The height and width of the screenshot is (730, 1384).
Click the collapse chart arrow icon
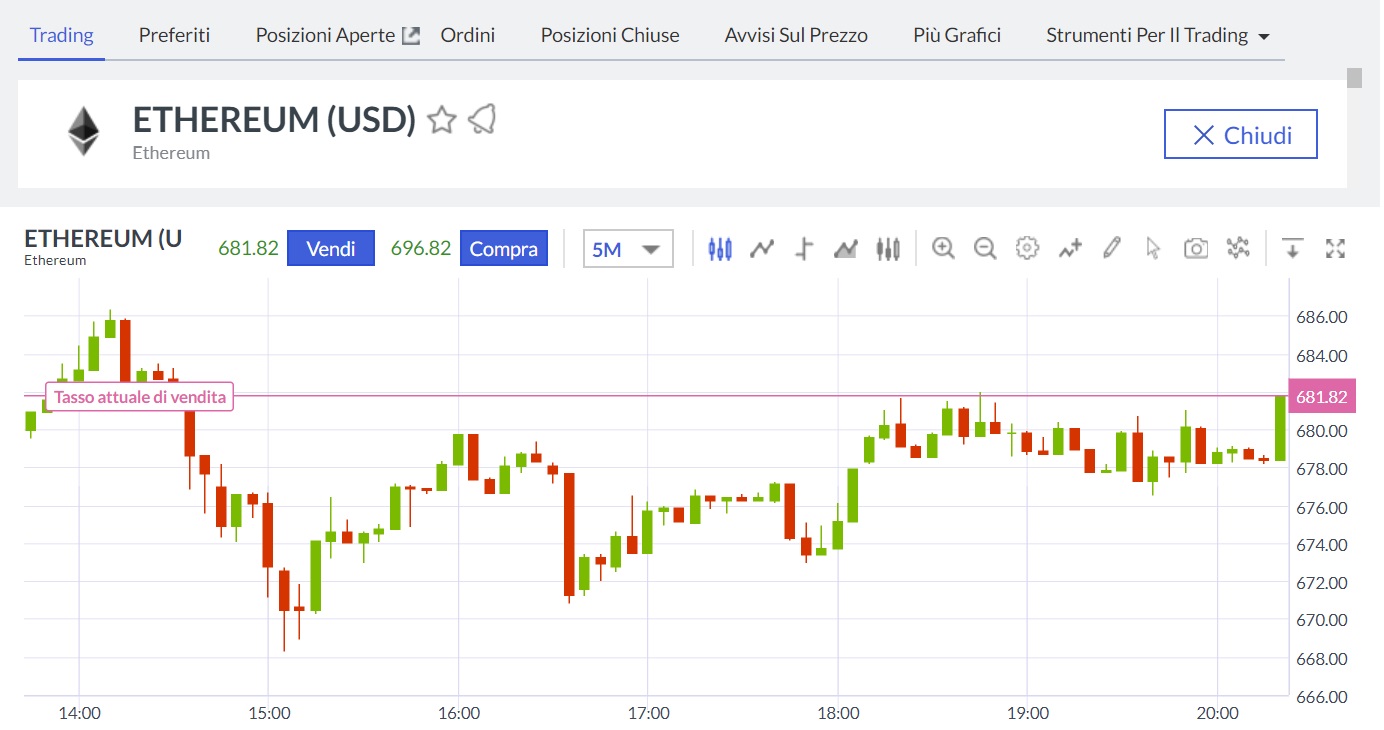pos(1293,248)
